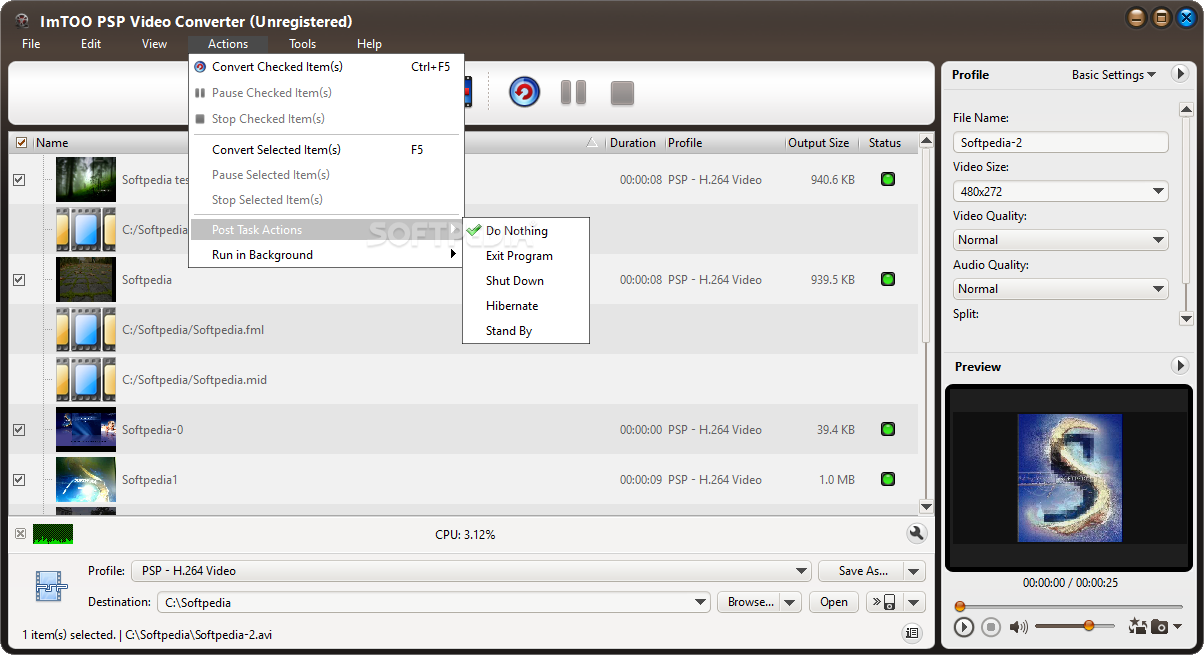Click the Save As... button
Screen dimensions: 1204x655
tap(861, 572)
